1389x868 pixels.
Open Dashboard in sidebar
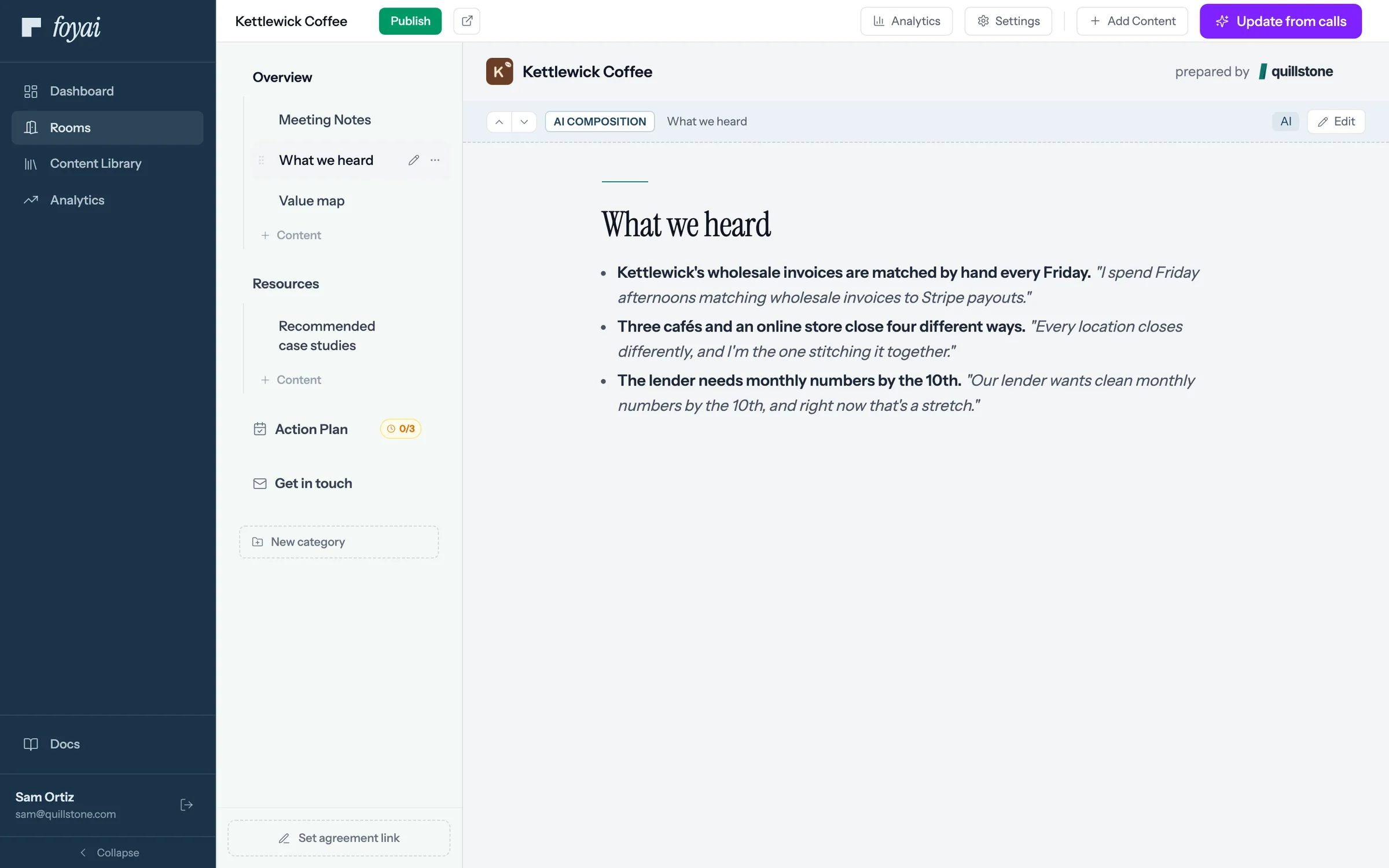coord(108,91)
